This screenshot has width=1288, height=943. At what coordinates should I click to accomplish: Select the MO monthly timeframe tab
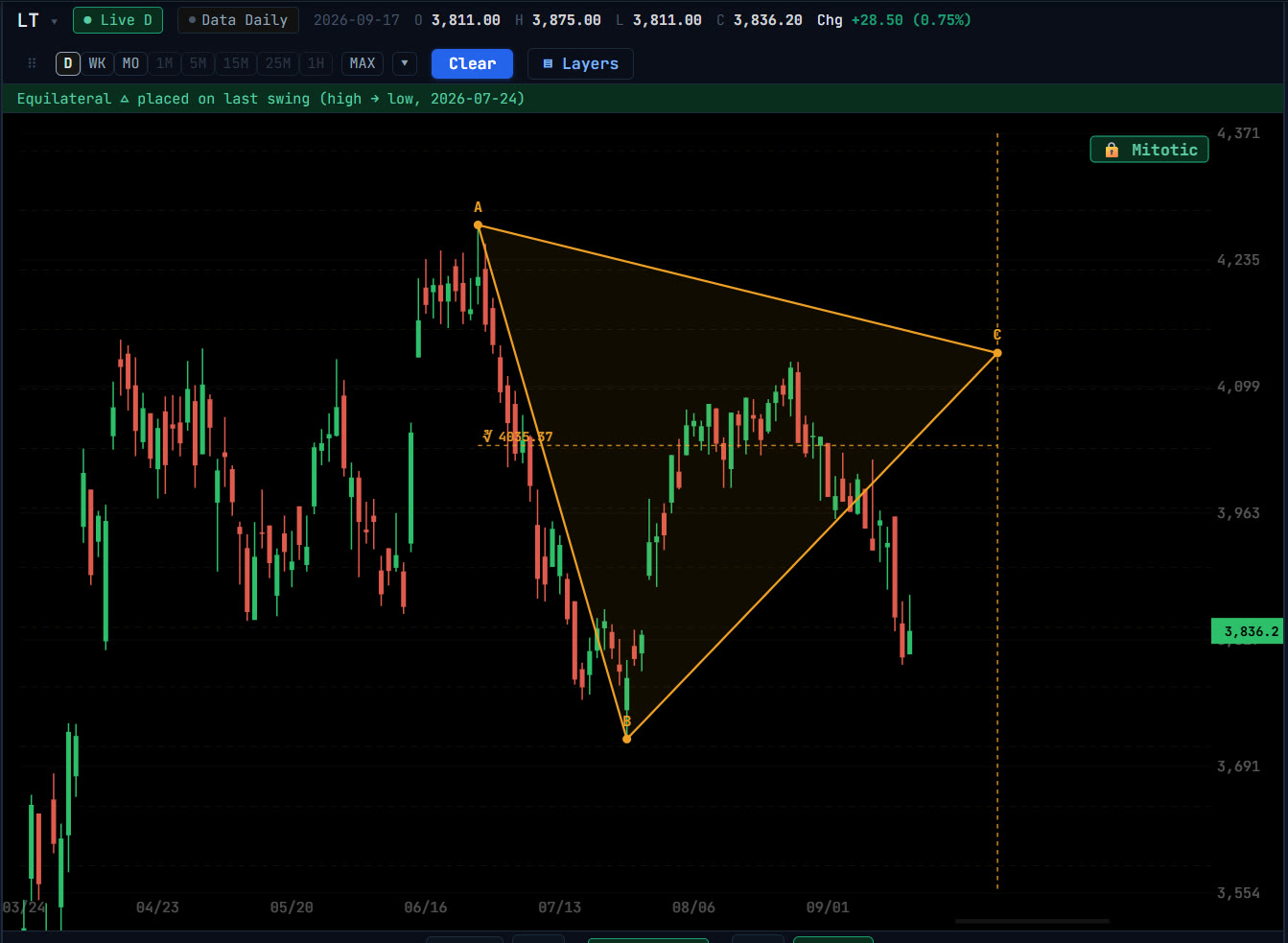130,63
